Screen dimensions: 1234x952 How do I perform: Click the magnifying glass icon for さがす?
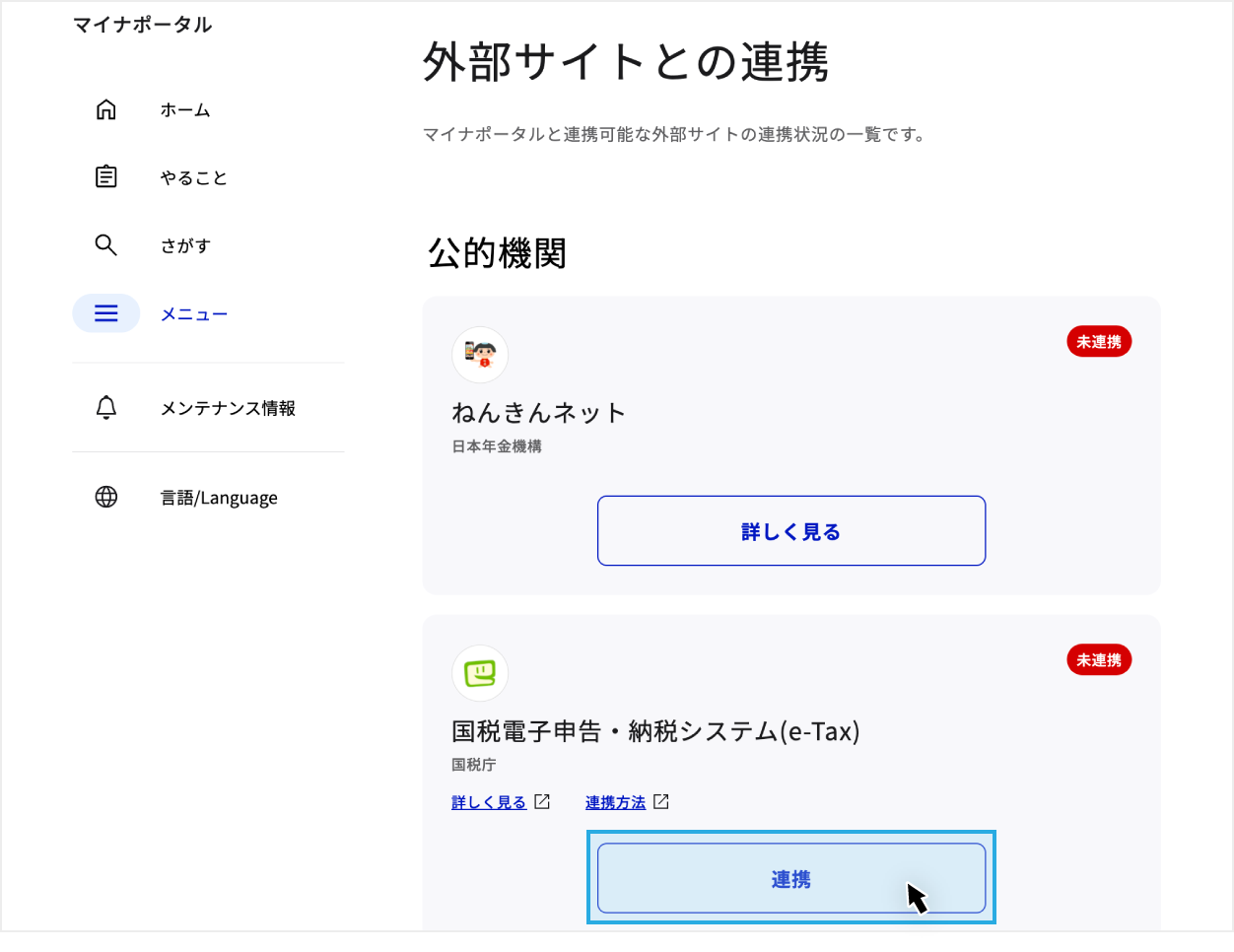point(106,245)
